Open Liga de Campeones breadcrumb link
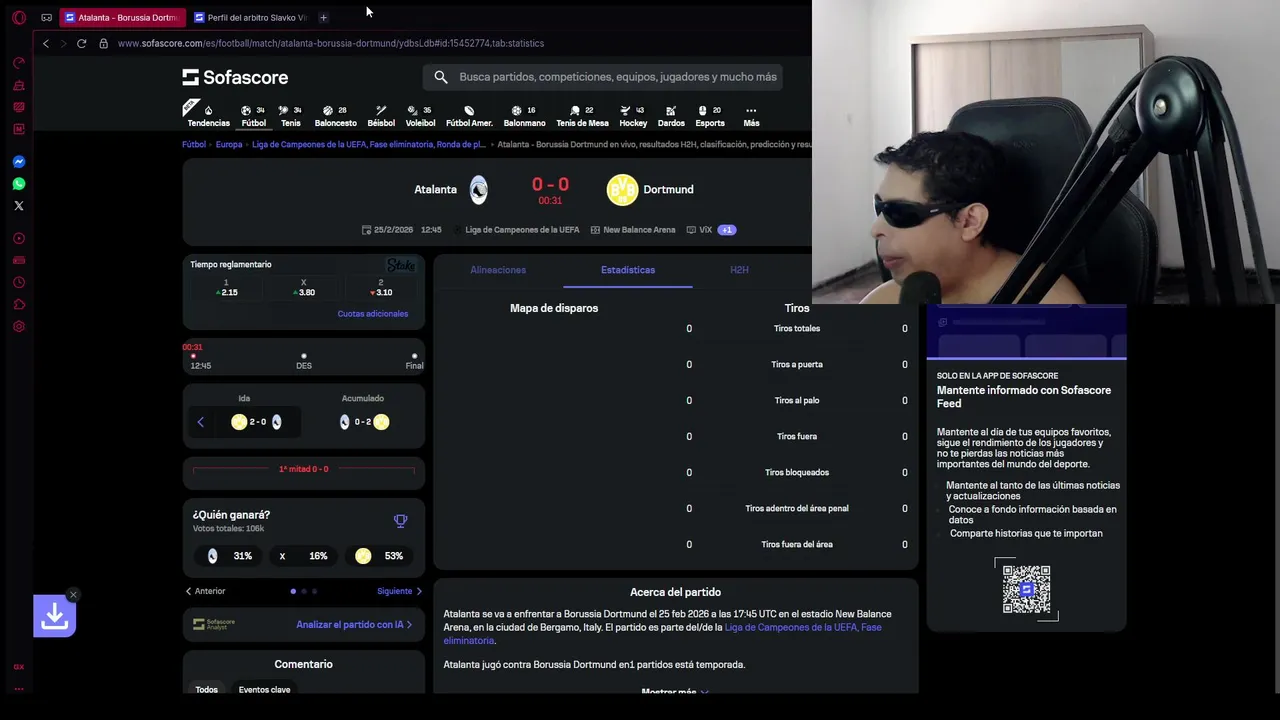Viewport: 1280px width, 720px height. click(369, 144)
